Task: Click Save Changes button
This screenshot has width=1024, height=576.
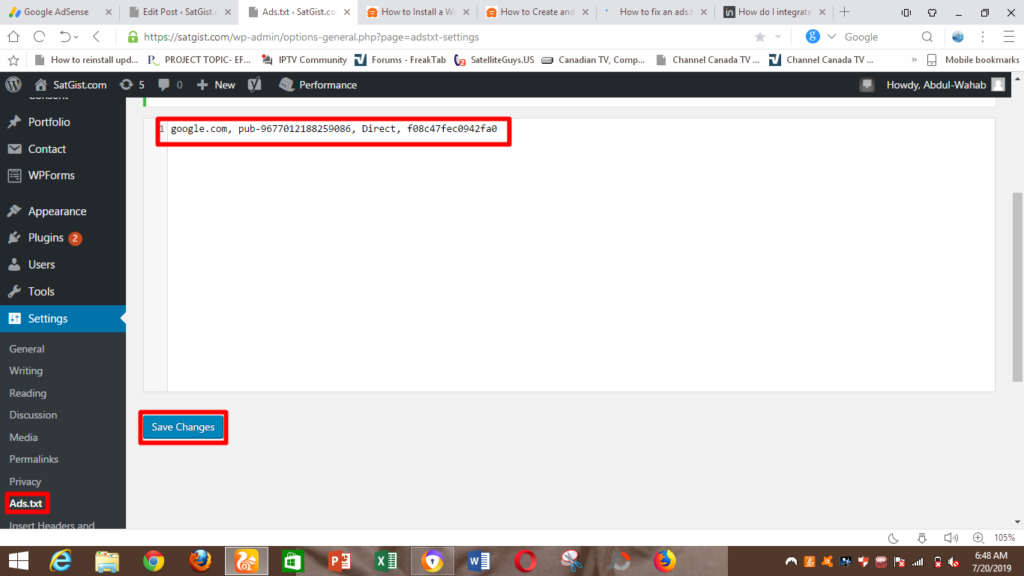Action: tap(183, 427)
